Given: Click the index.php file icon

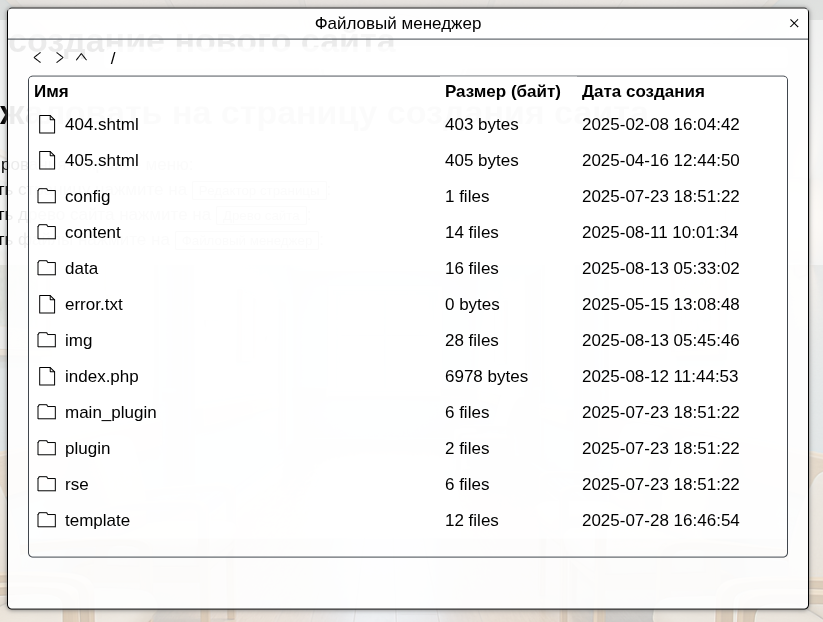Looking at the screenshot, I should coord(47,376).
